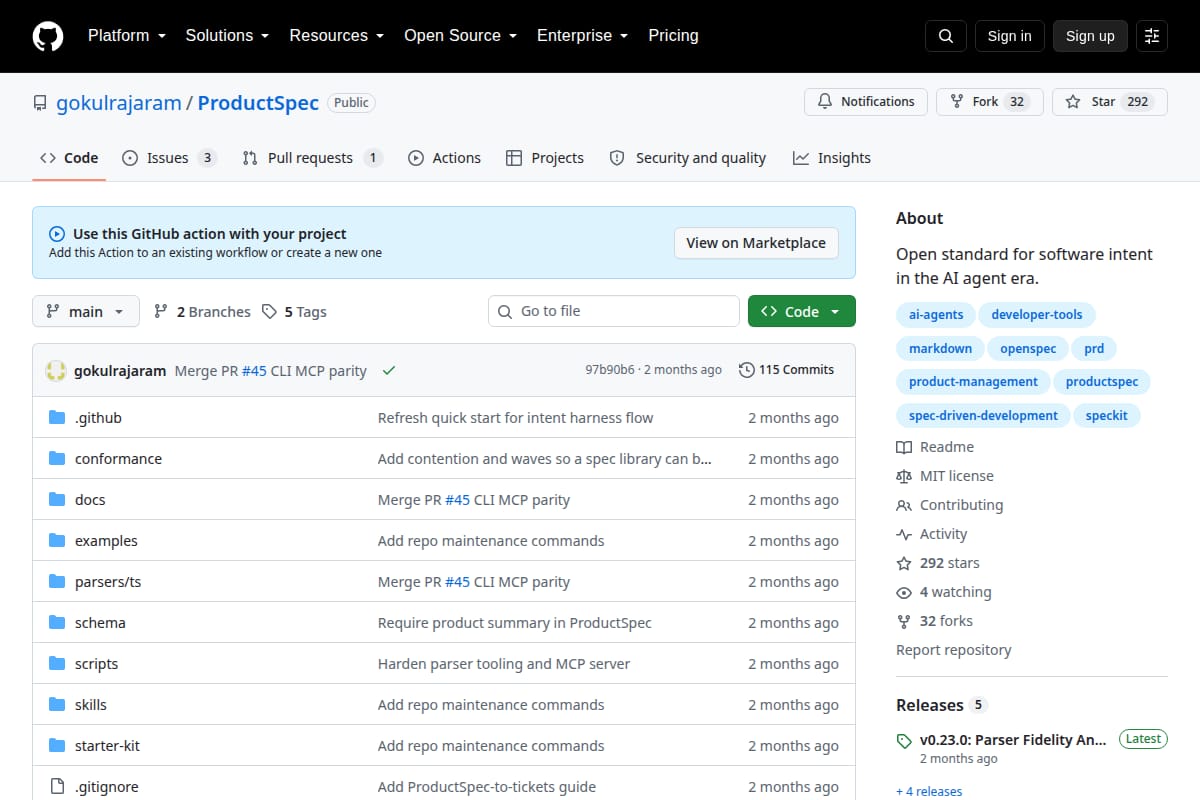Click the openspec topic tag
The width and height of the screenshot is (1200, 800).
[x=1028, y=349]
